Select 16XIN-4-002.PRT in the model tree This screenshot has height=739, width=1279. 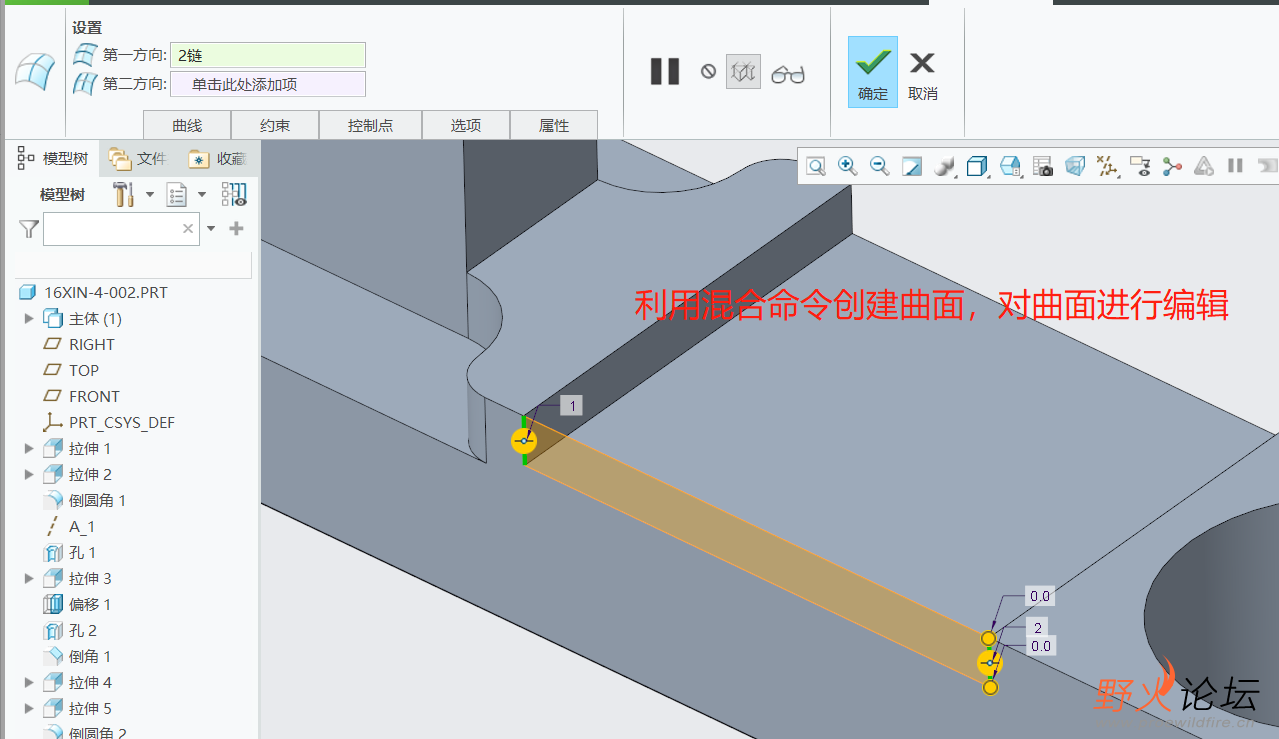(106, 292)
